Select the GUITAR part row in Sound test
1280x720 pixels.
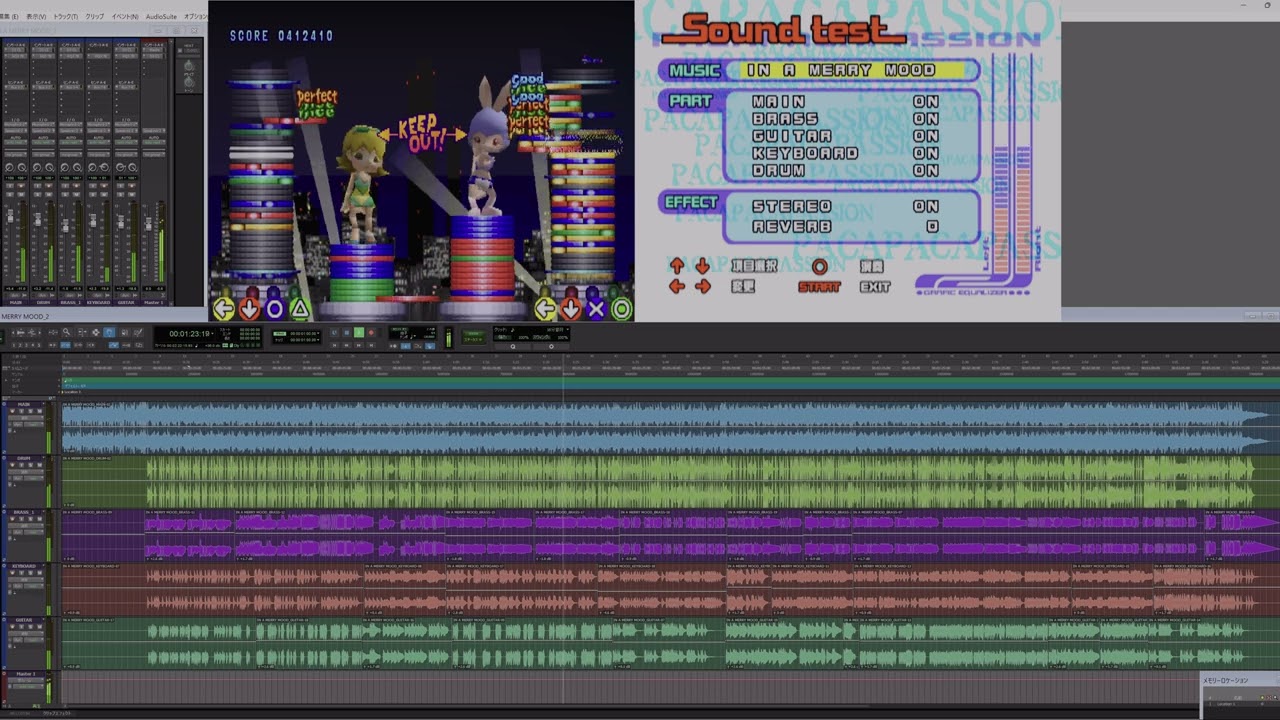tap(846, 136)
